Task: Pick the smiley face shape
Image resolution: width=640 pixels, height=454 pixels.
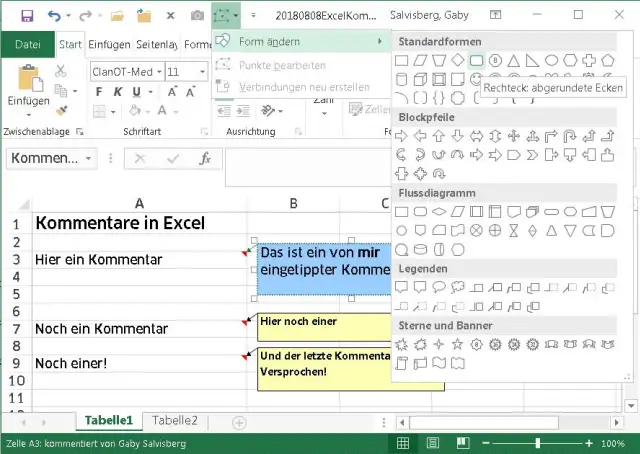Action: pyautogui.click(x=476, y=79)
